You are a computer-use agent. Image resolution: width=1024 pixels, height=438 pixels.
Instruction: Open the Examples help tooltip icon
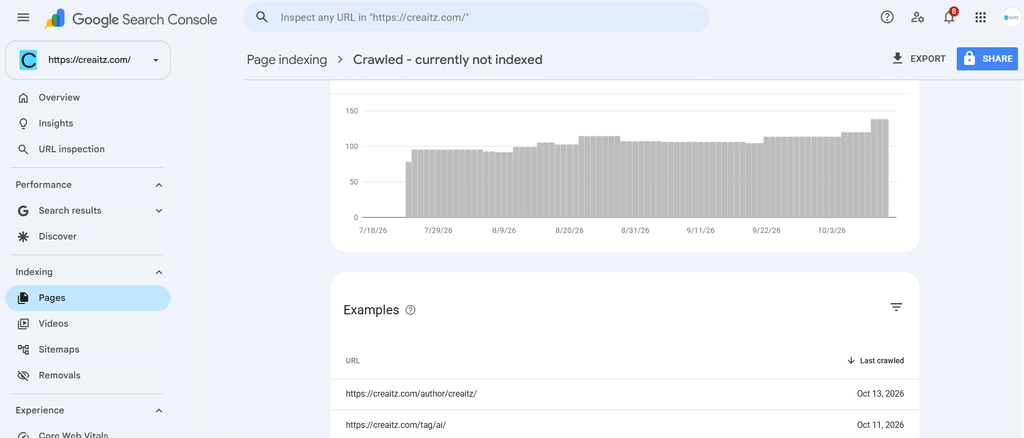coord(410,310)
